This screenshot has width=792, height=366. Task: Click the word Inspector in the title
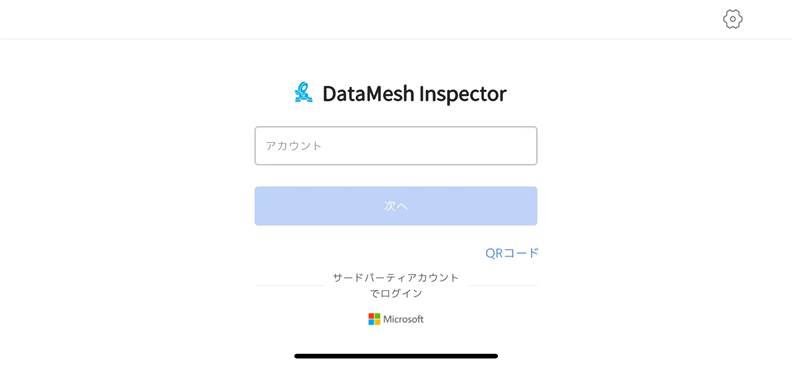(x=463, y=95)
